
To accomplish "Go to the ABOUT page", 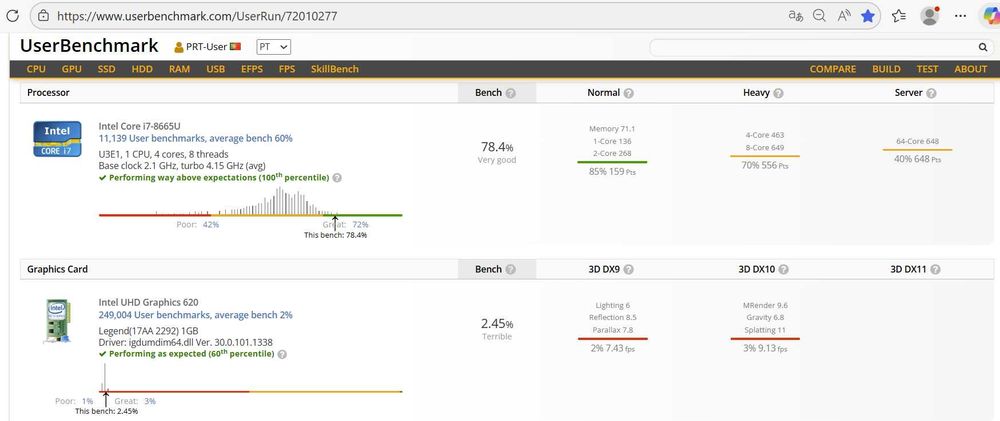I will (x=971, y=69).
